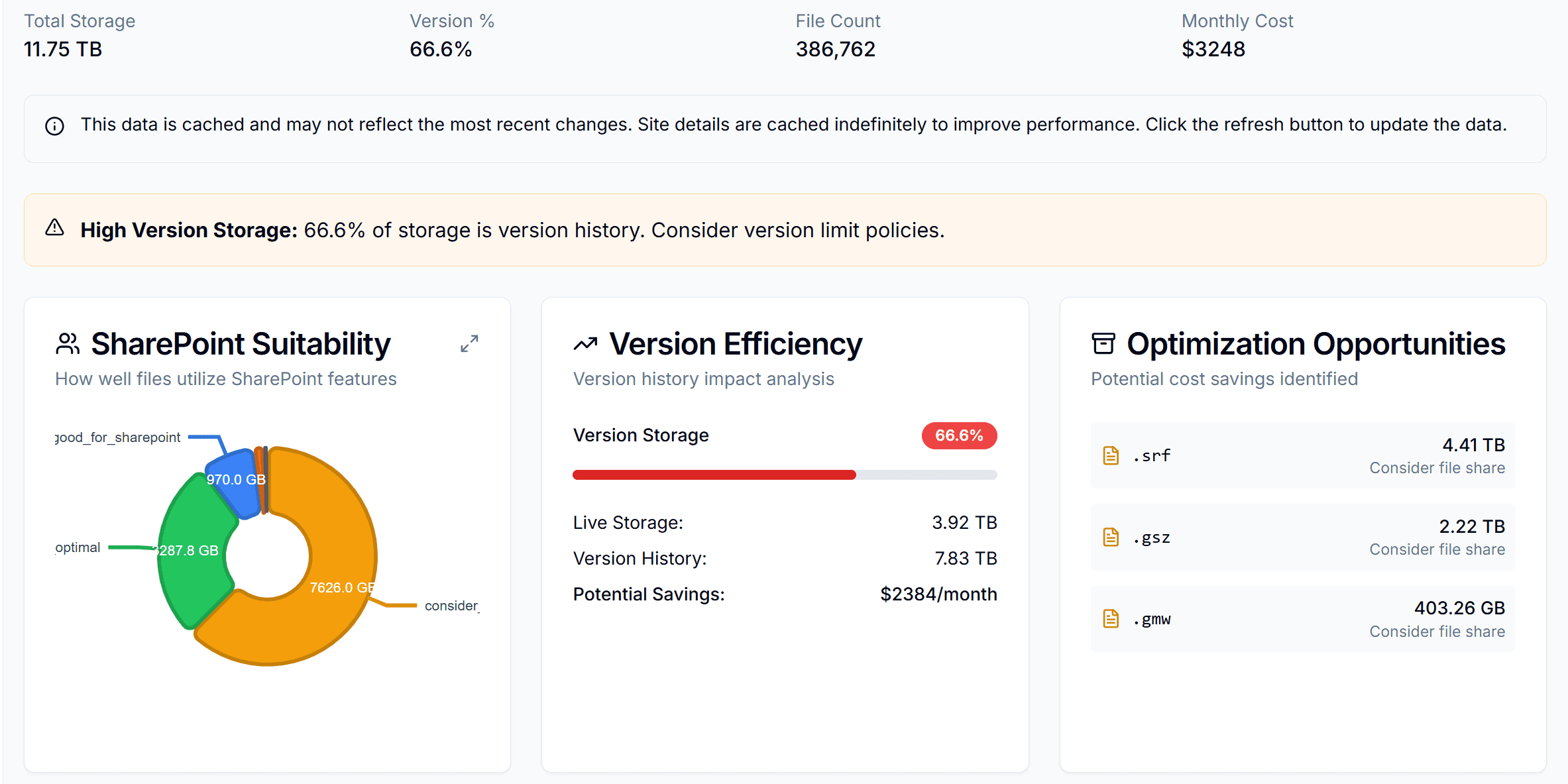This screenshot has width=1568, height=784.
Task: Click the info icon on the cached data notice
Action: click(54, 126)
